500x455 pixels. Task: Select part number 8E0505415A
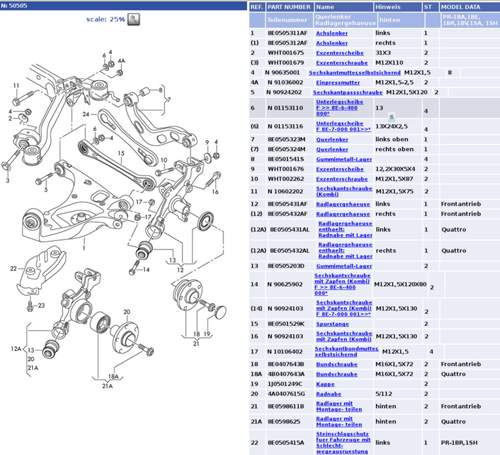click(x=286, y=443)
